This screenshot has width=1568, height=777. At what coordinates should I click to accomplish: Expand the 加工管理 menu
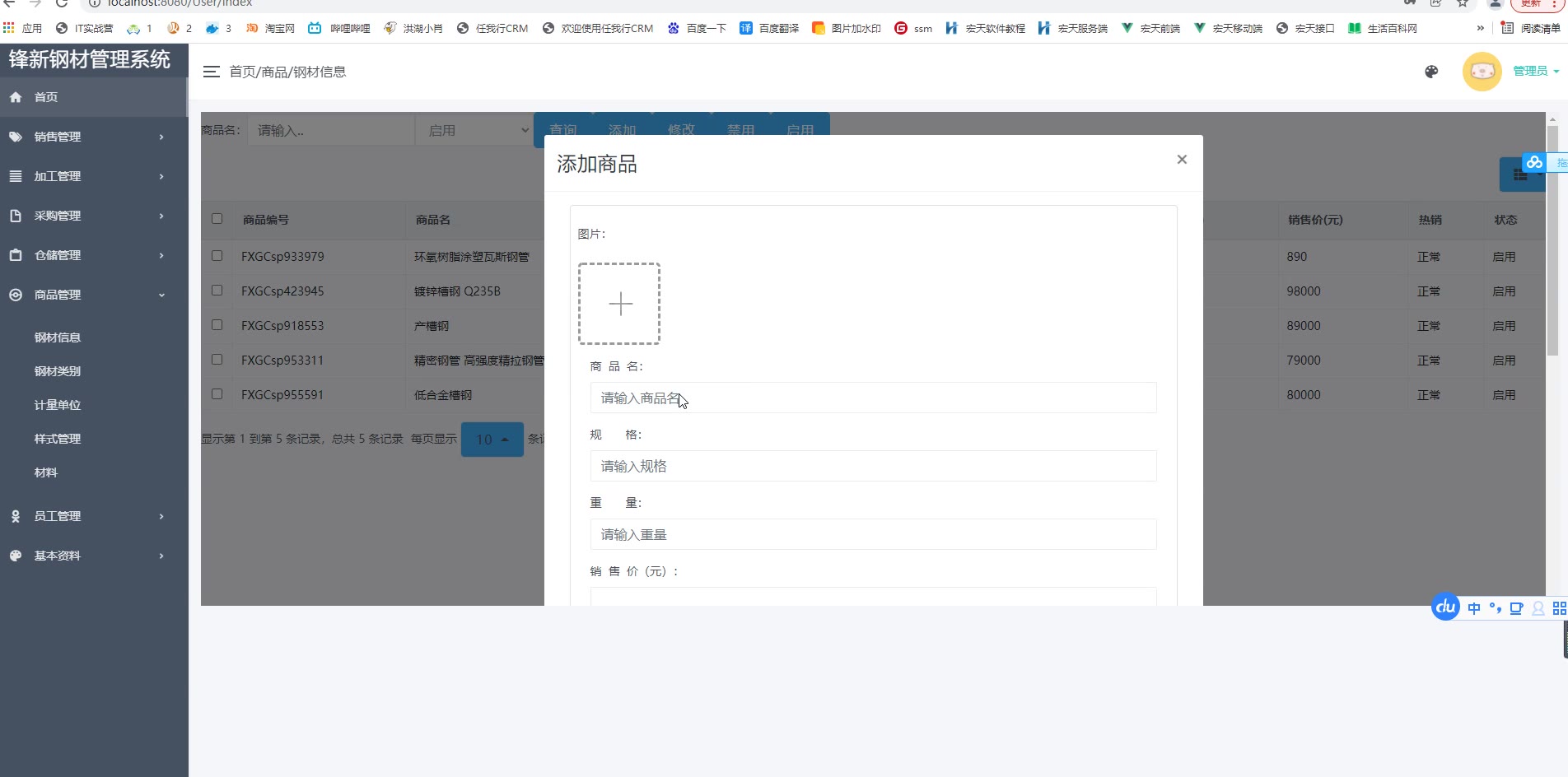[x=94, y=176]
